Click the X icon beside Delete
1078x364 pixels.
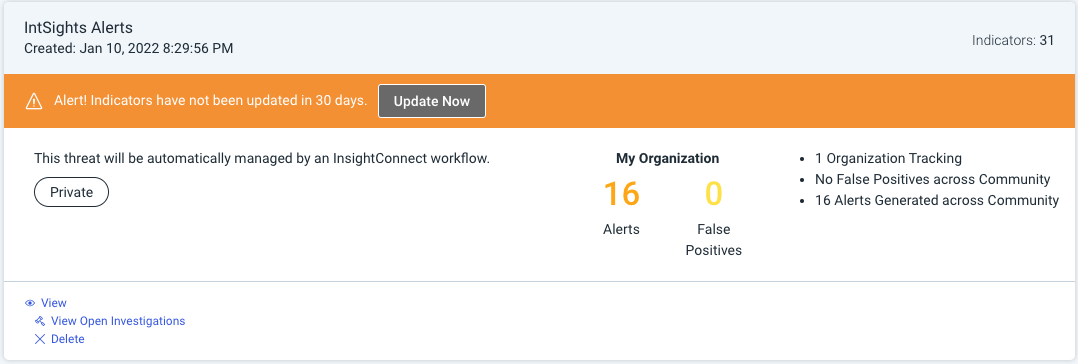click(39, 339)
